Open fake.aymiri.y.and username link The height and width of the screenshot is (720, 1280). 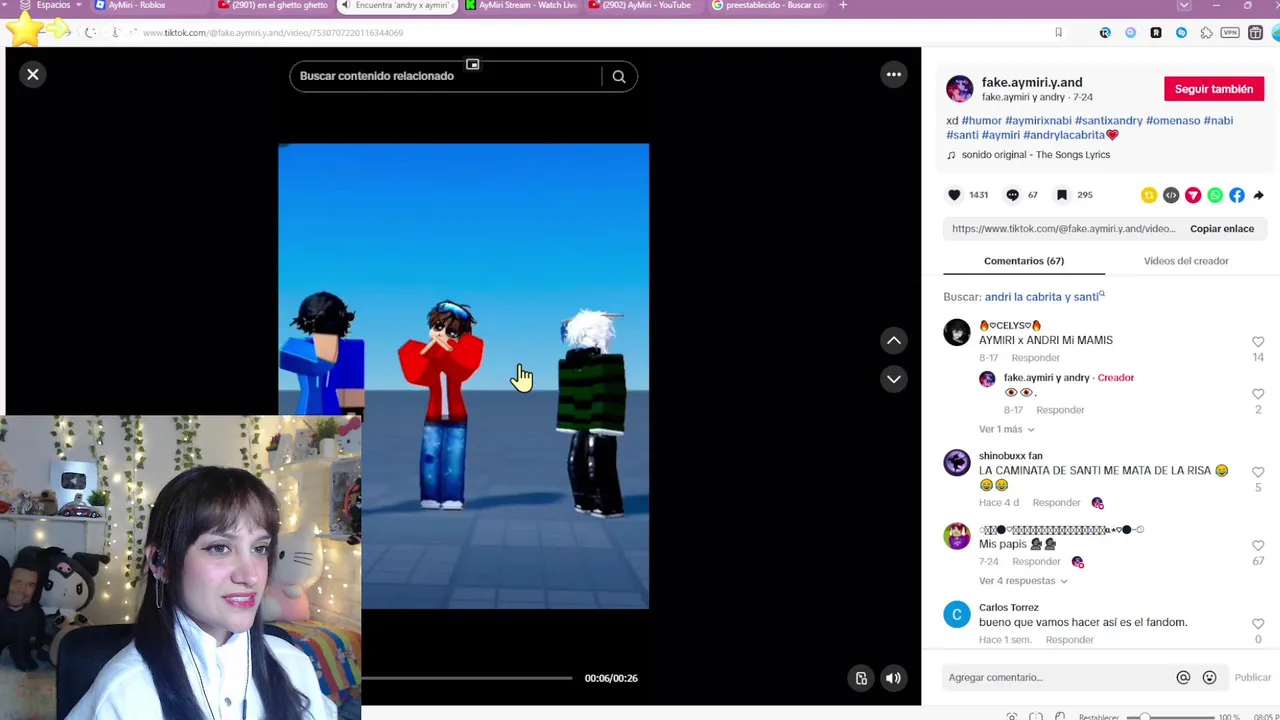point(1032,82)
